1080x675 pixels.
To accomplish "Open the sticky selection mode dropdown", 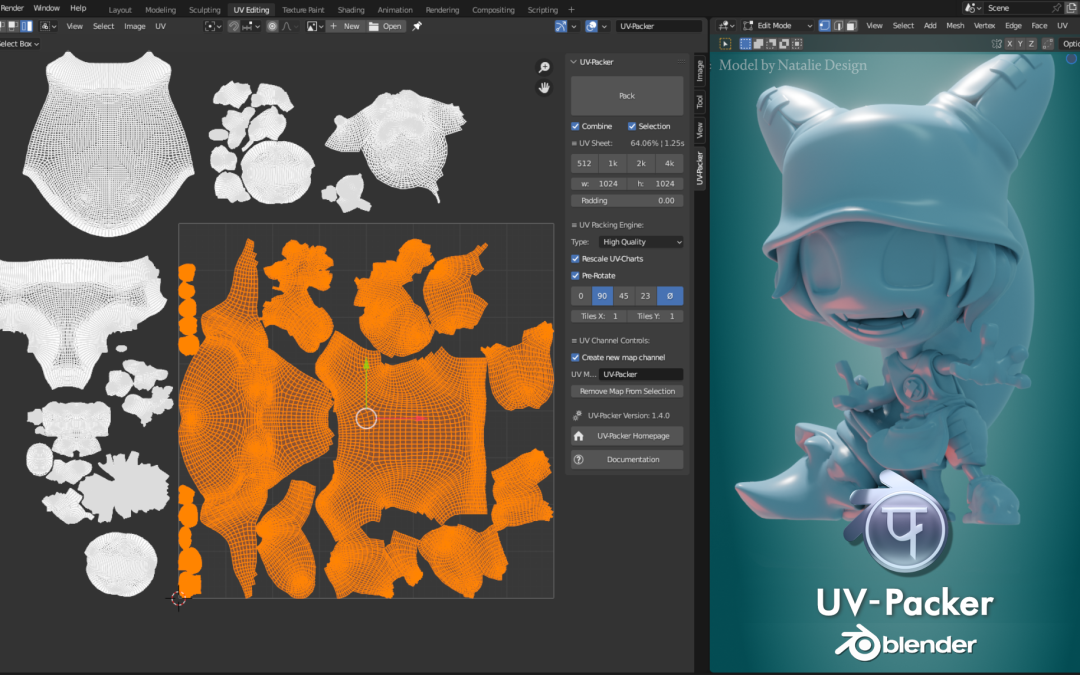I will [48, 26].
